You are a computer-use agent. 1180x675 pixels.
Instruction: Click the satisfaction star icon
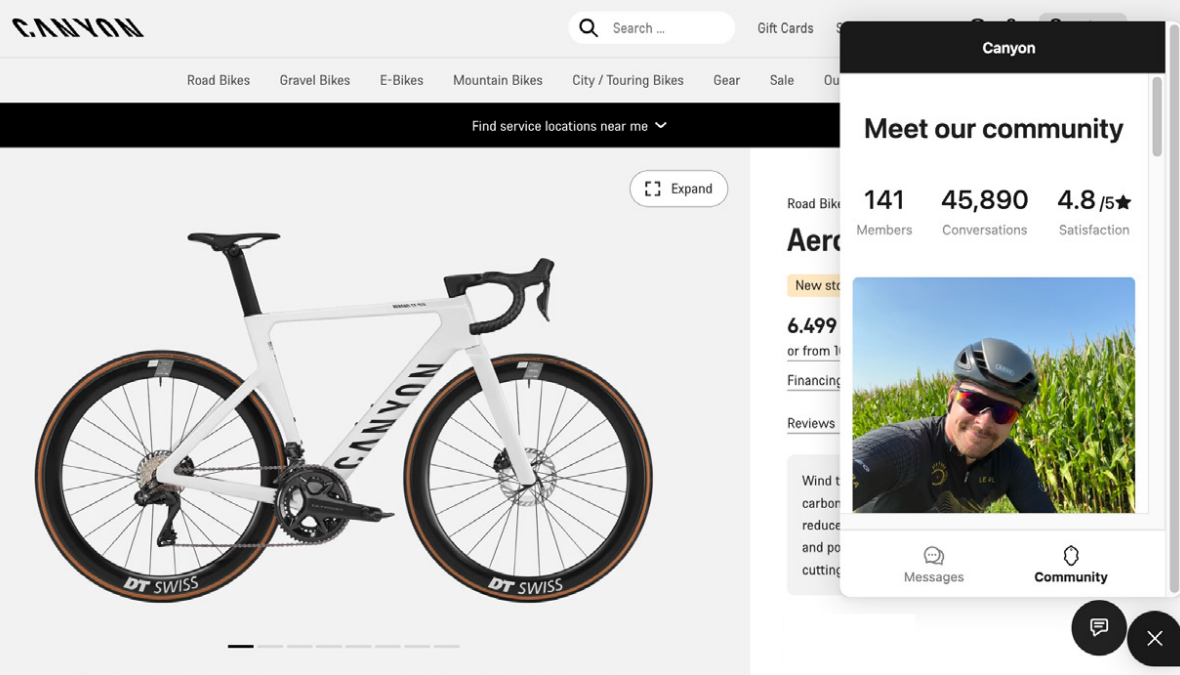(x=1123, y=203)
